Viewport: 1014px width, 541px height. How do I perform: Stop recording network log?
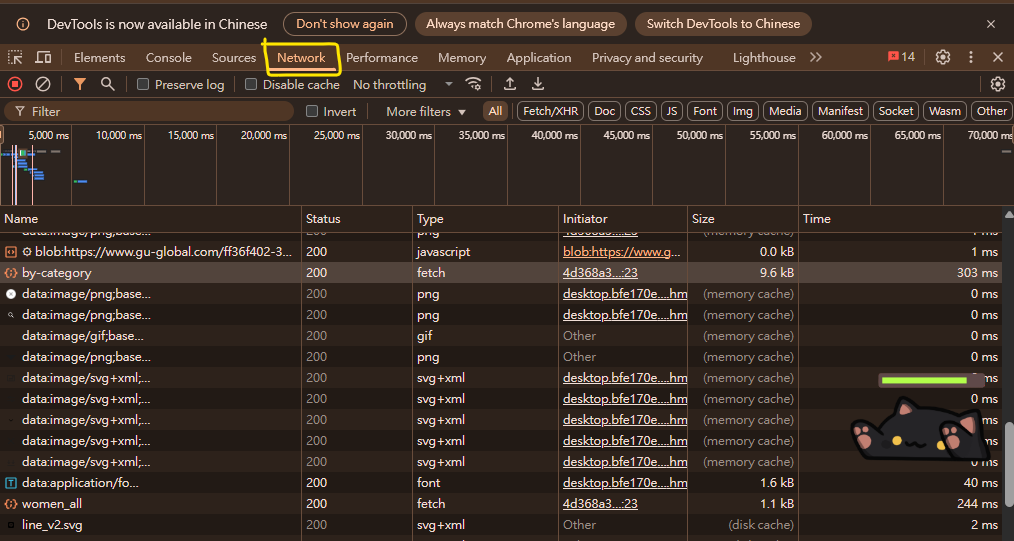[x=15, y=84]
